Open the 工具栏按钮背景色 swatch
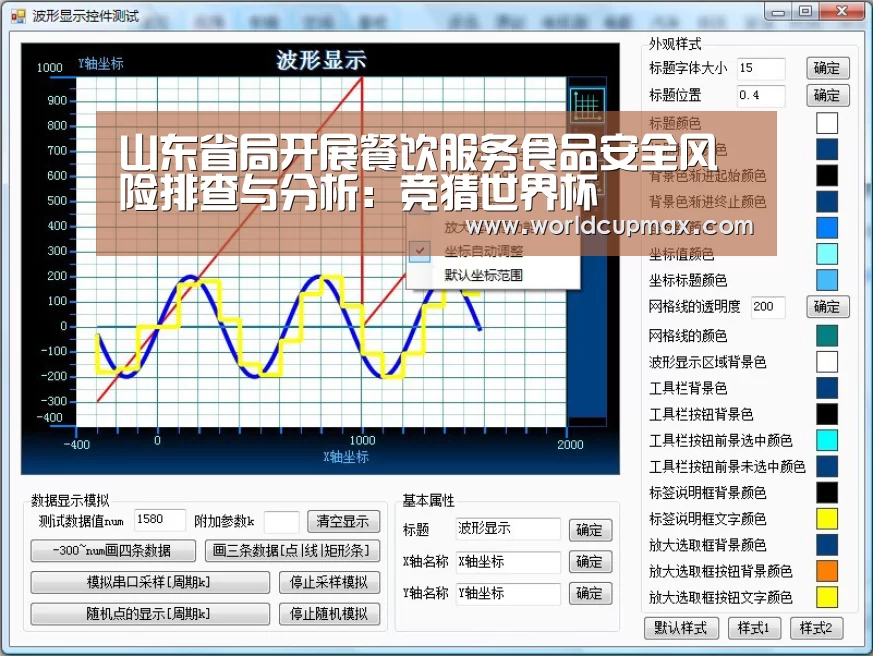Screen dimensions: 873x656 tap(827, 414)
